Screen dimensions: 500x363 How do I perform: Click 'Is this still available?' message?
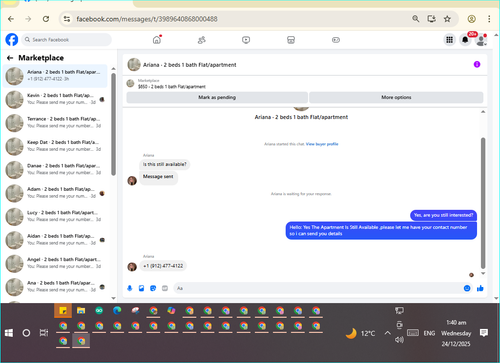[x=165, y=164]
